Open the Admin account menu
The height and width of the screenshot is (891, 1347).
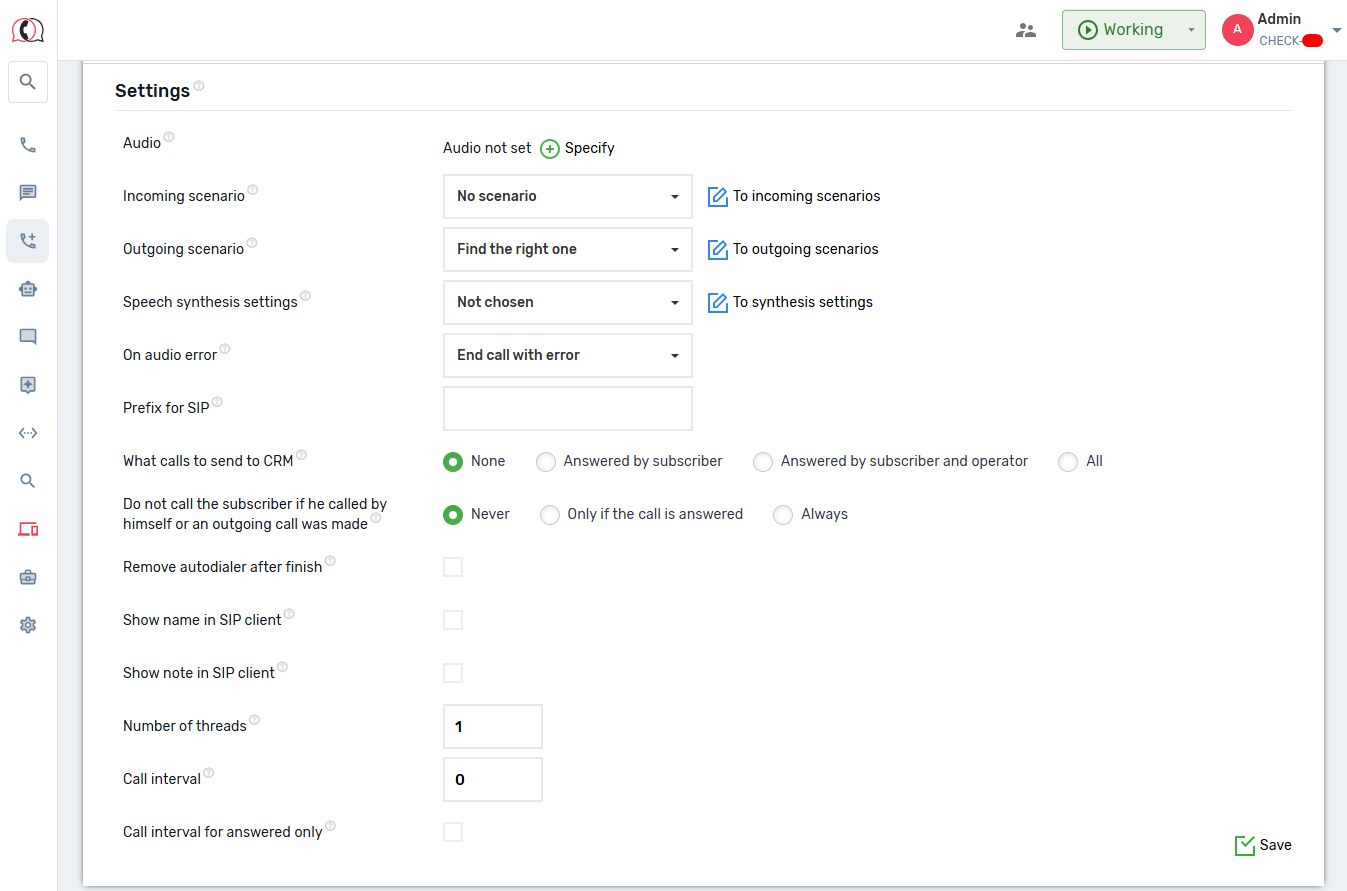1280,30
